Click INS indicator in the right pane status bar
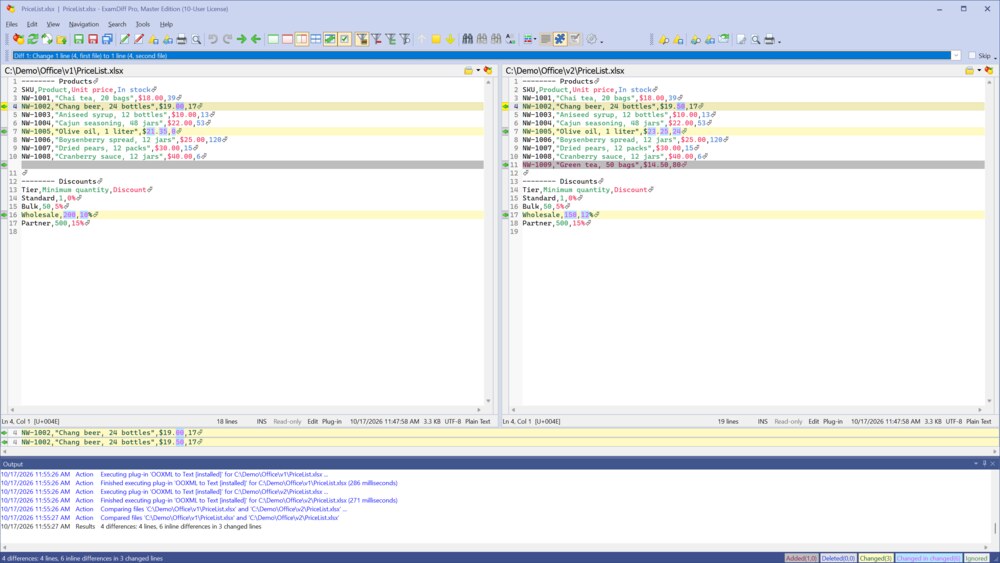Viewport: 1000px width, 563px height. (763, 421)
